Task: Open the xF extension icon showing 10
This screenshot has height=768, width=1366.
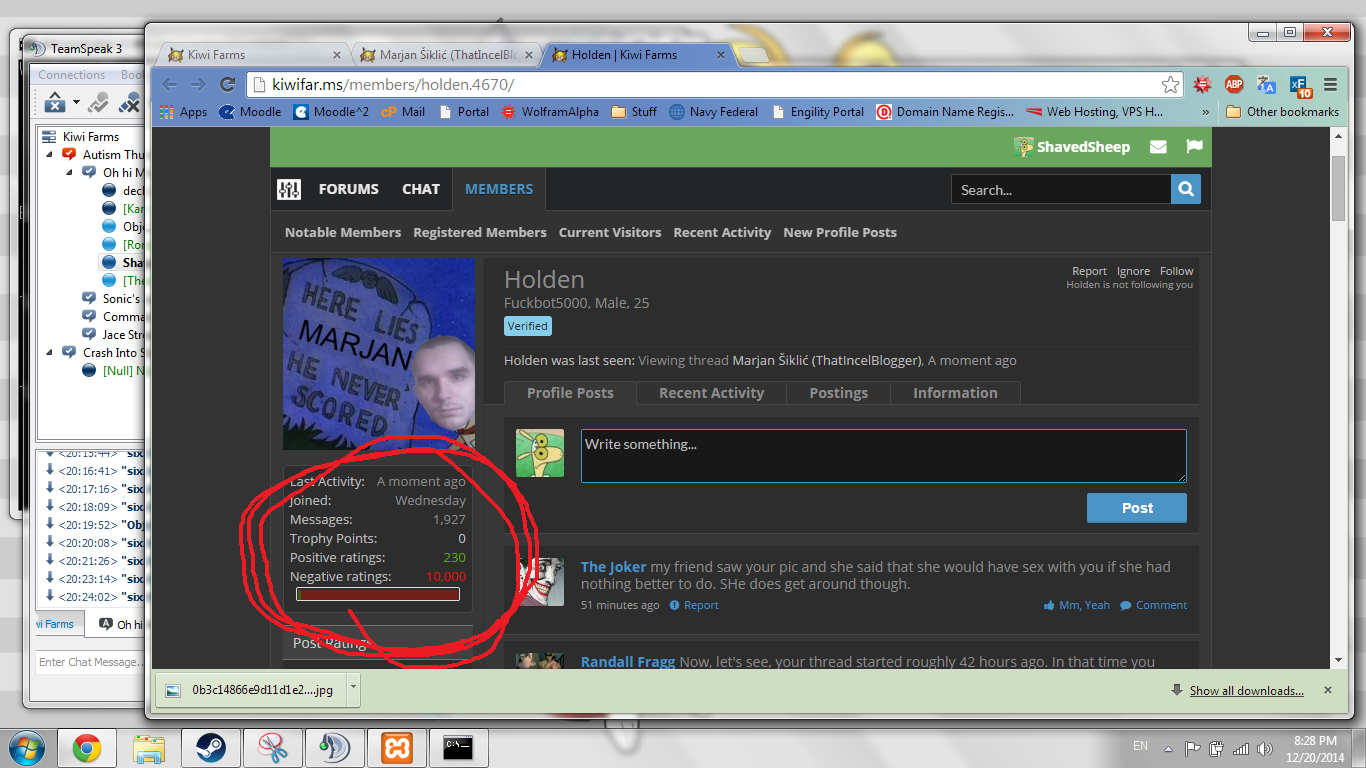Action: tap(1300, 86)
